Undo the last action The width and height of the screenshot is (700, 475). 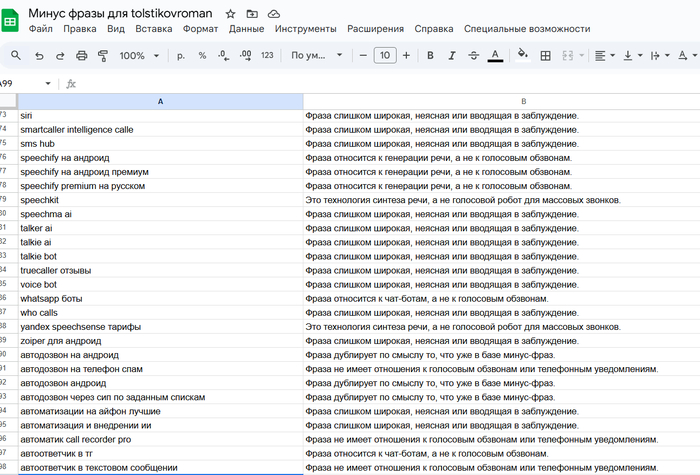tap(39, 56)
